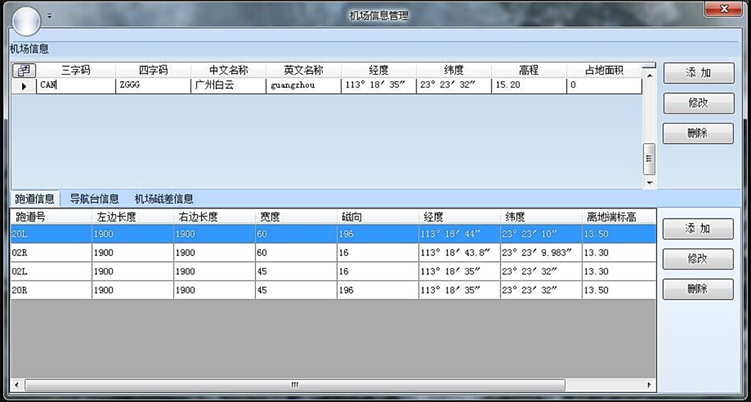Click the 三字码 column header
The width and height of the screenshot is (751, 402).
click(x=76, y=70)
